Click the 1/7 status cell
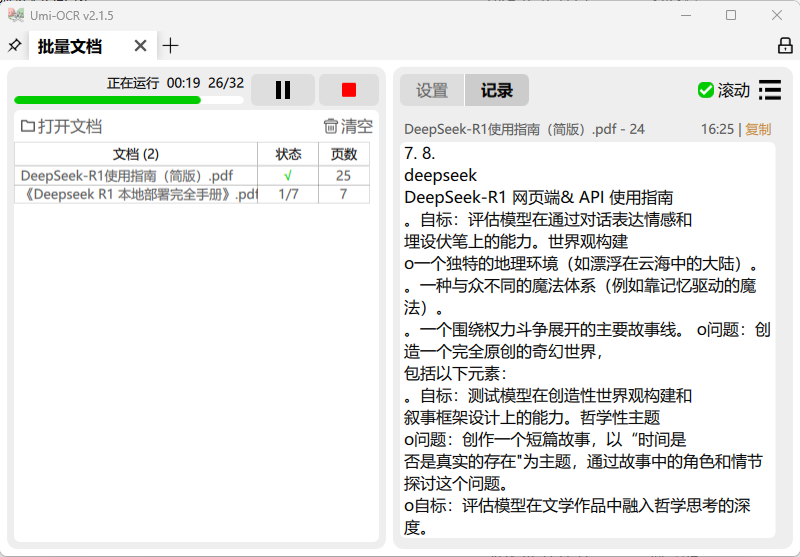Screen dimensions: 800x557 click(288, 194)
